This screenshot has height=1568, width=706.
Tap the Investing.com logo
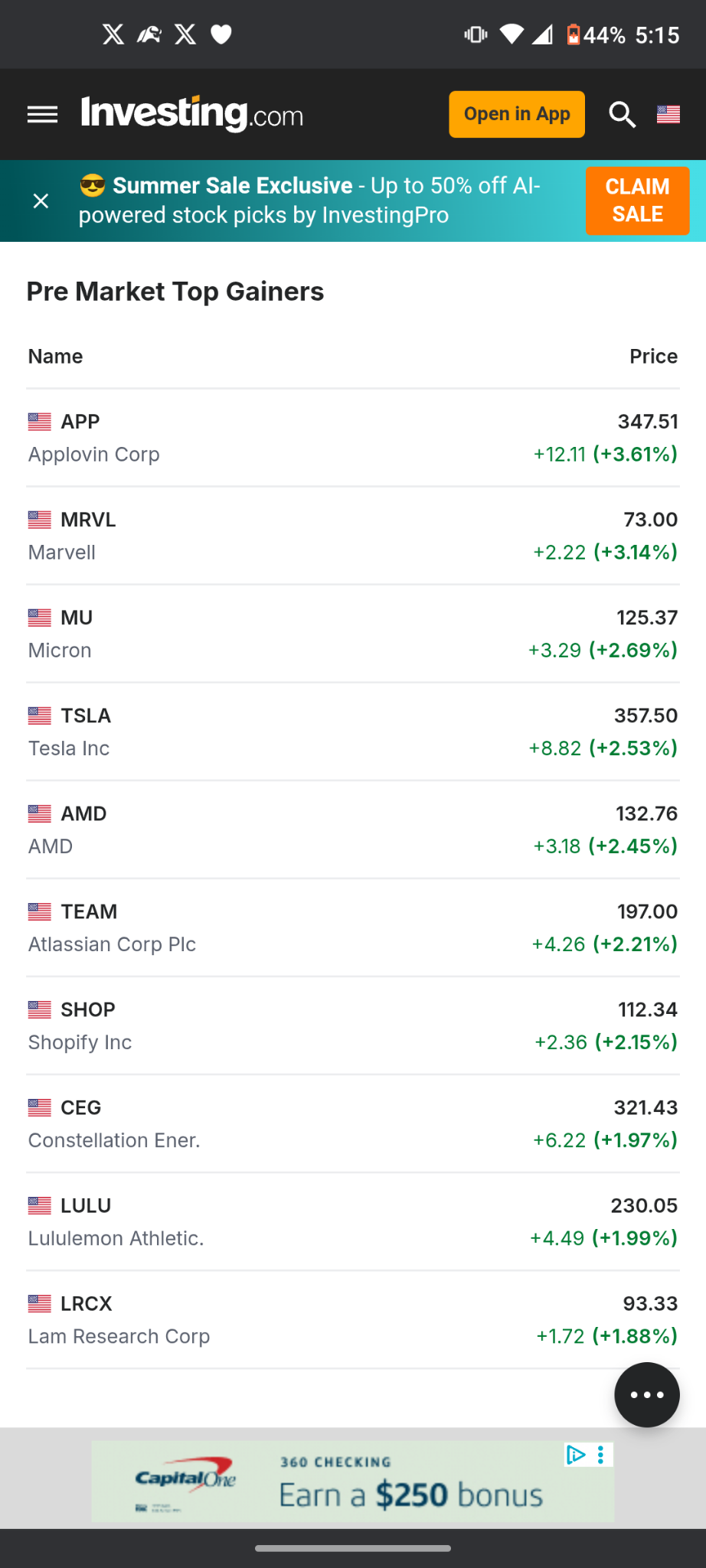point(192,114)
